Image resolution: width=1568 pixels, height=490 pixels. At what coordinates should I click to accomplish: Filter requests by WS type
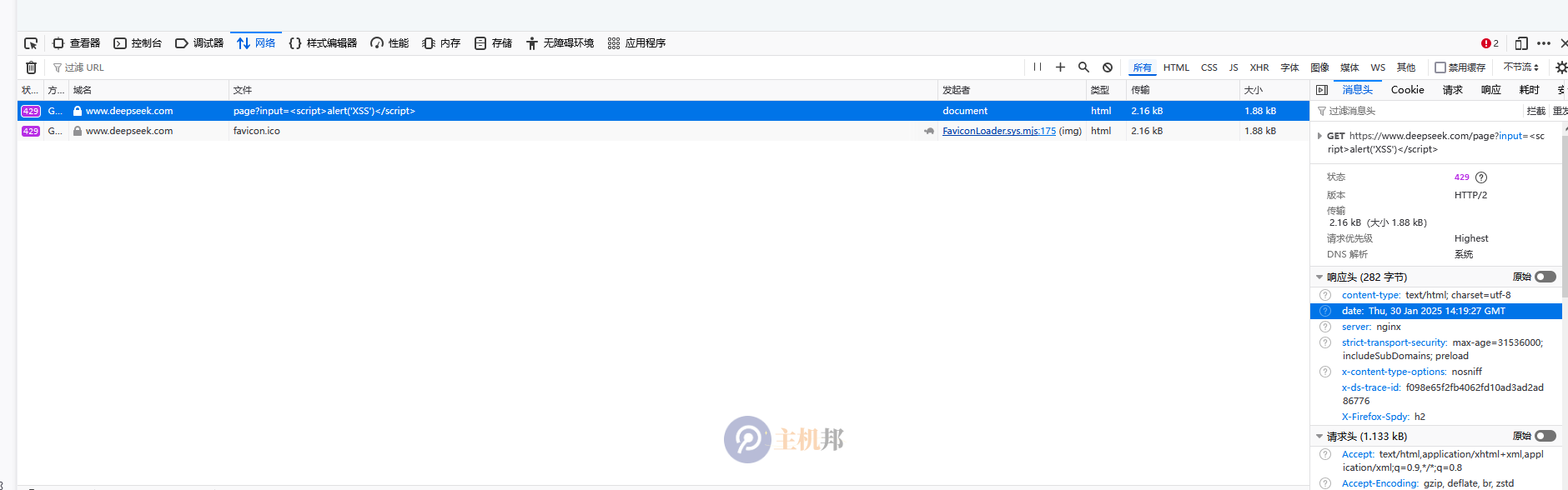[1378, 67]
